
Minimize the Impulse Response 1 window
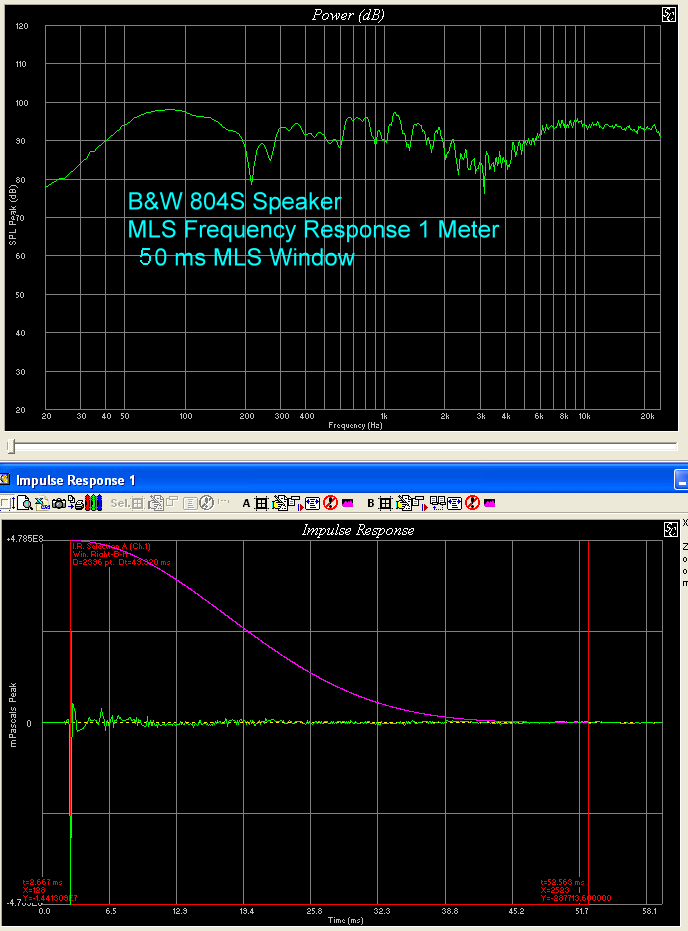click(681, 480)
